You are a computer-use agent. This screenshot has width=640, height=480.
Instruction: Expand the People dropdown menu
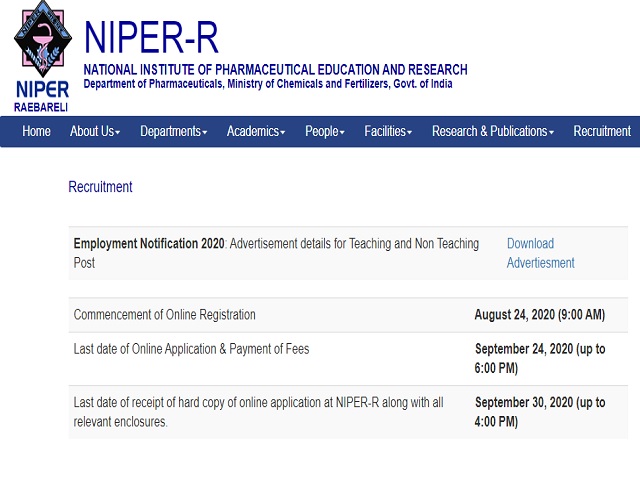pyautogui.click(x=325, y=131)
